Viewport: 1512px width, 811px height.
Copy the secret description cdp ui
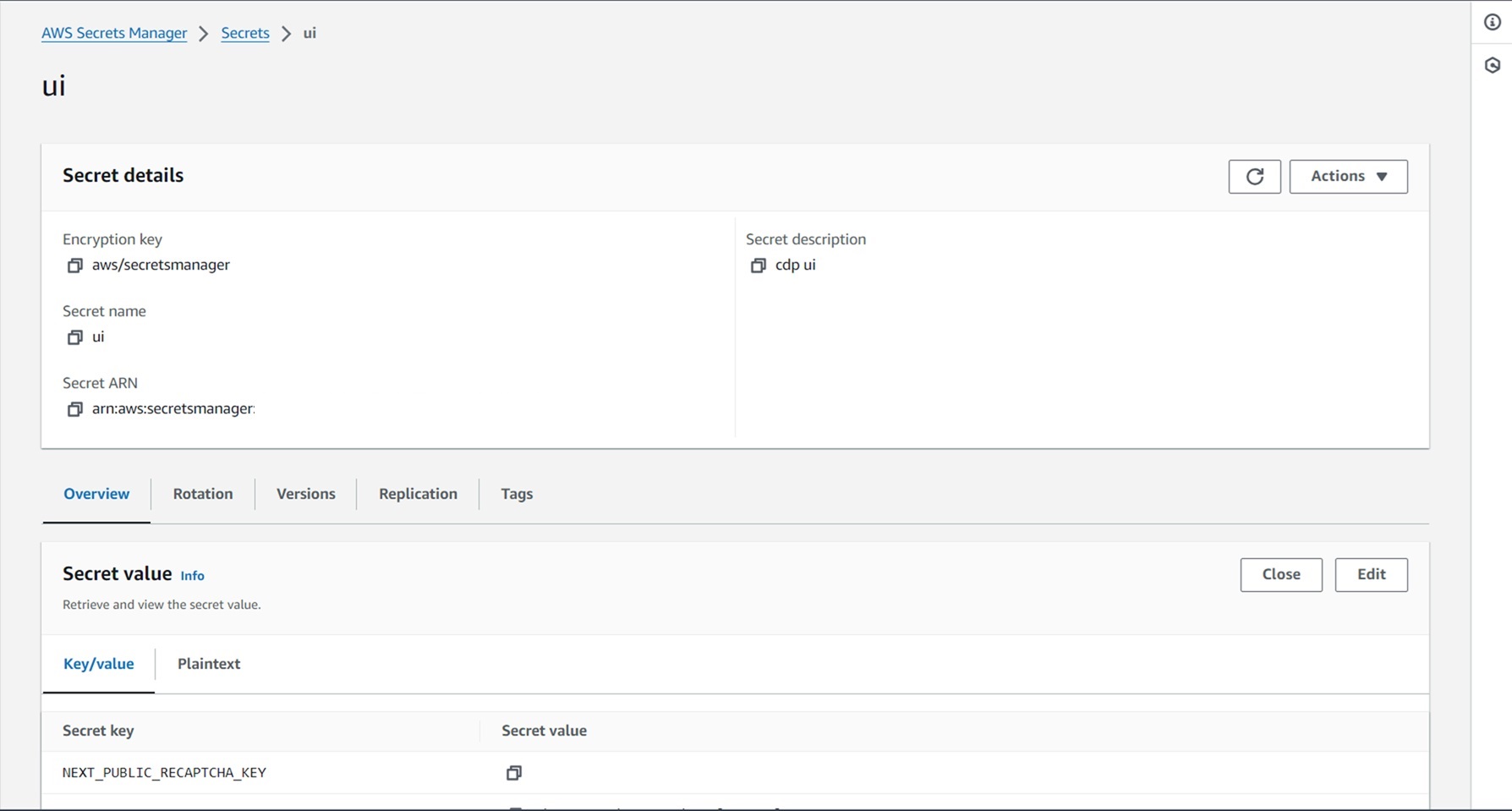[758, 266]
